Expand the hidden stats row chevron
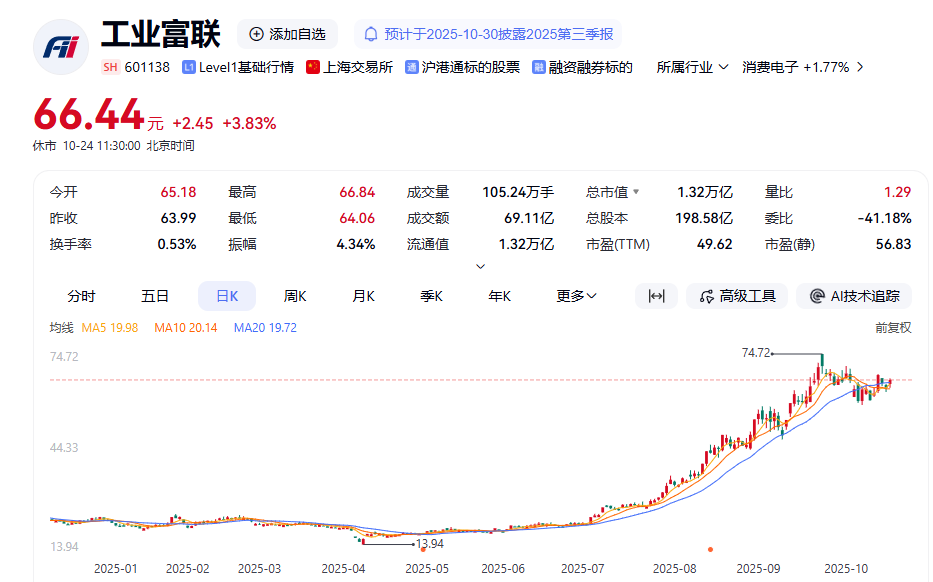The width and height of the screenshot is (933, 582). (x=480, y=264)
